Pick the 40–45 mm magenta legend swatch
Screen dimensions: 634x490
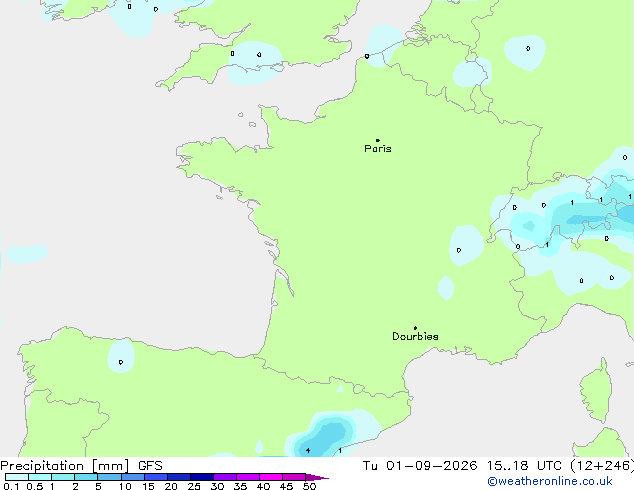click(x=271, y=477)
